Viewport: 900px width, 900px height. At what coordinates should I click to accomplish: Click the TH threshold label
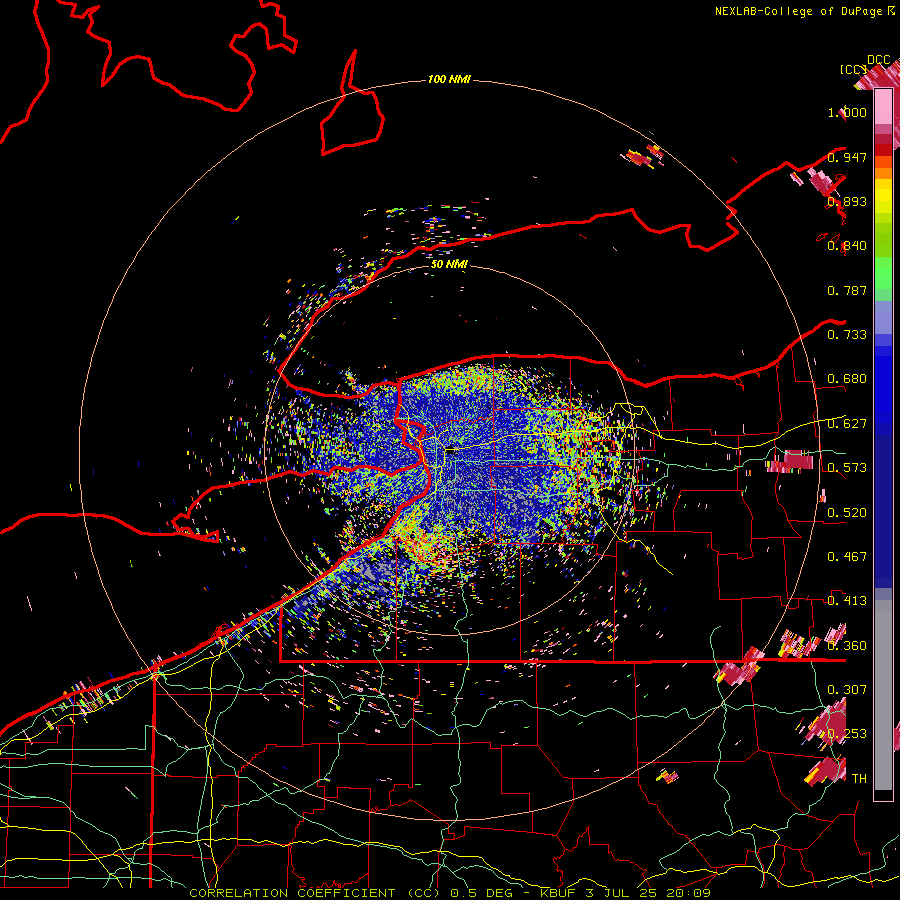click(859, 779)
